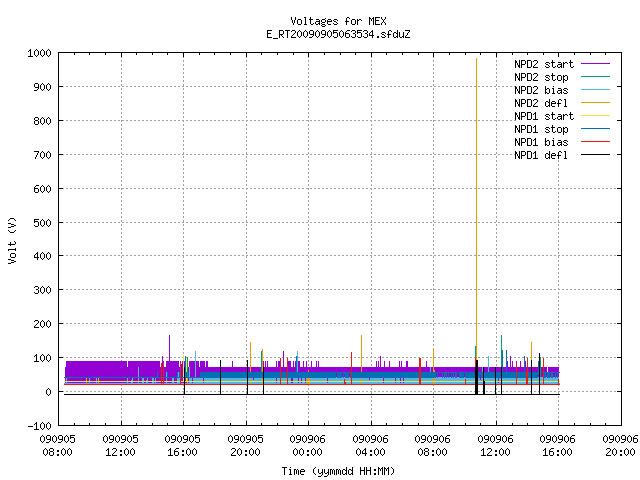Click the chart title 'Voltages for MEX'

[338, 21]
